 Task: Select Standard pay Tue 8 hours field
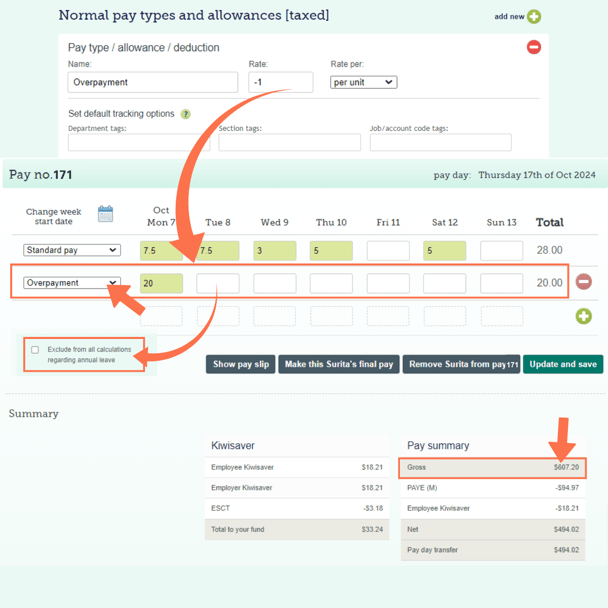(x=218, y=250)
